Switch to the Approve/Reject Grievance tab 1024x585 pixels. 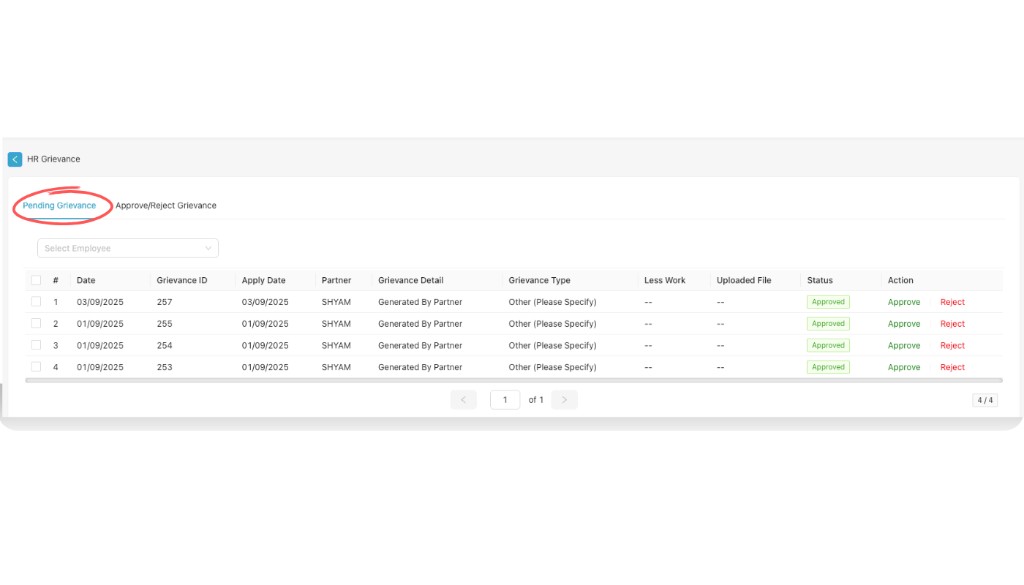166,205
